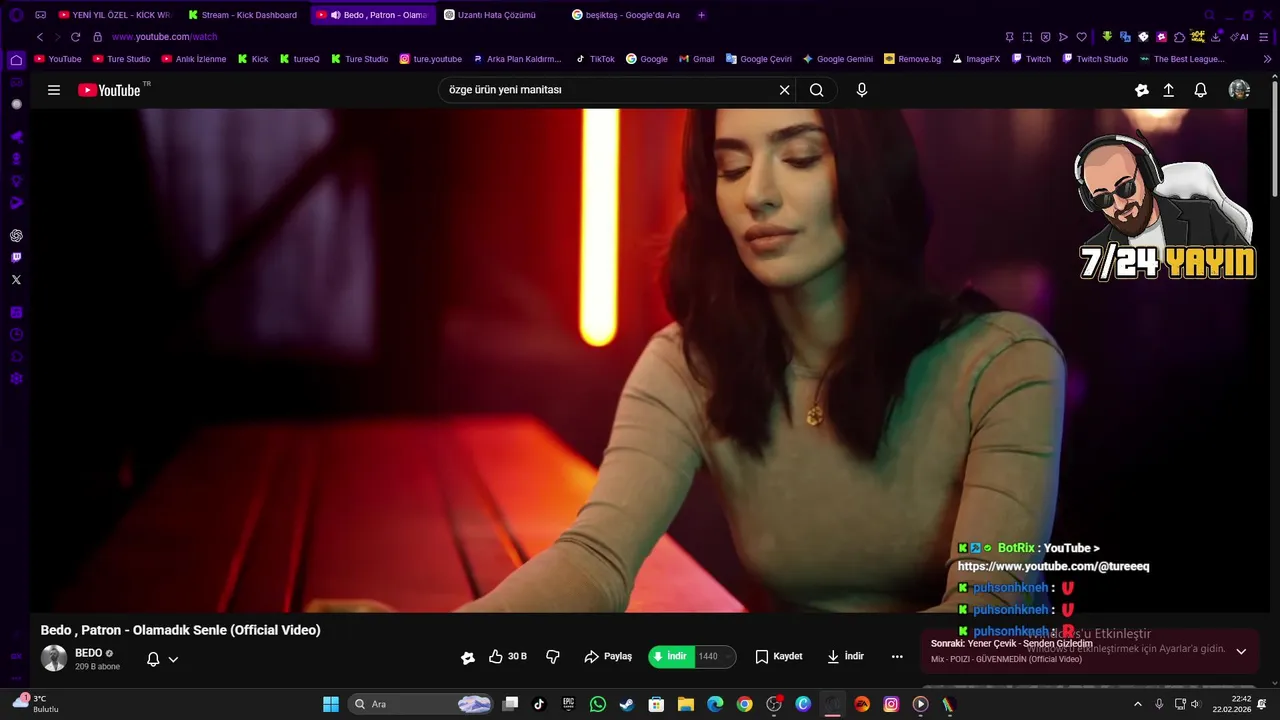Open Steam from the taskbar
The width and height of the screenshot is (1280, 720).
coord(627,704)
